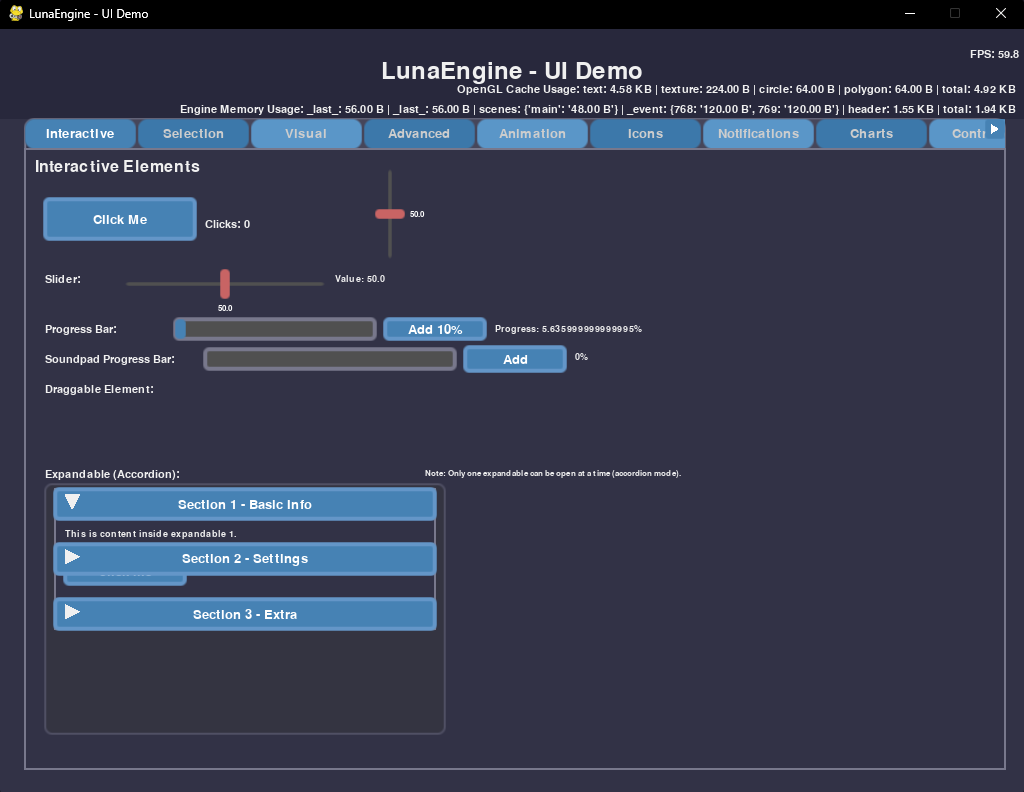Click the tab strip scroll-right arrow
Screen dimensions: 1024x792
994,129
